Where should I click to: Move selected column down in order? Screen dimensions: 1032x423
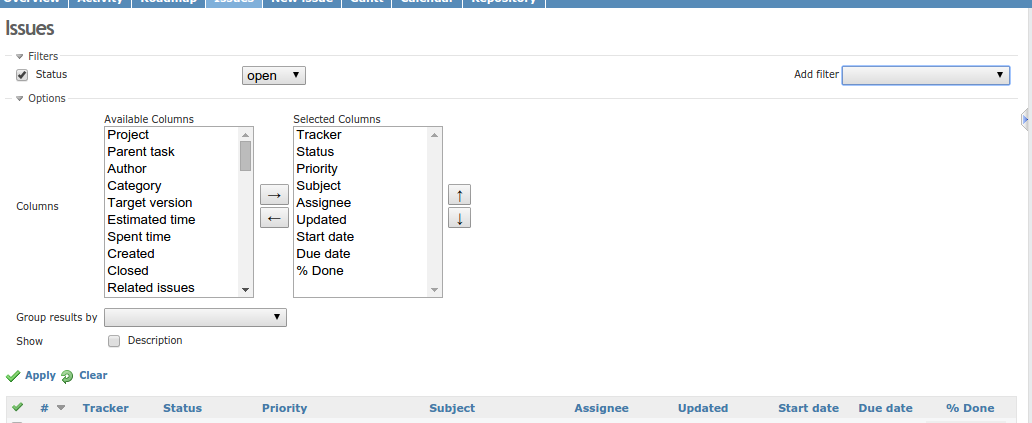click(459, 217)
